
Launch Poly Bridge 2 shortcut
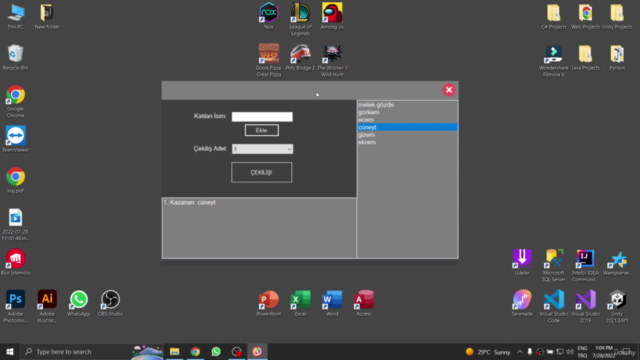tap(300, 58)
